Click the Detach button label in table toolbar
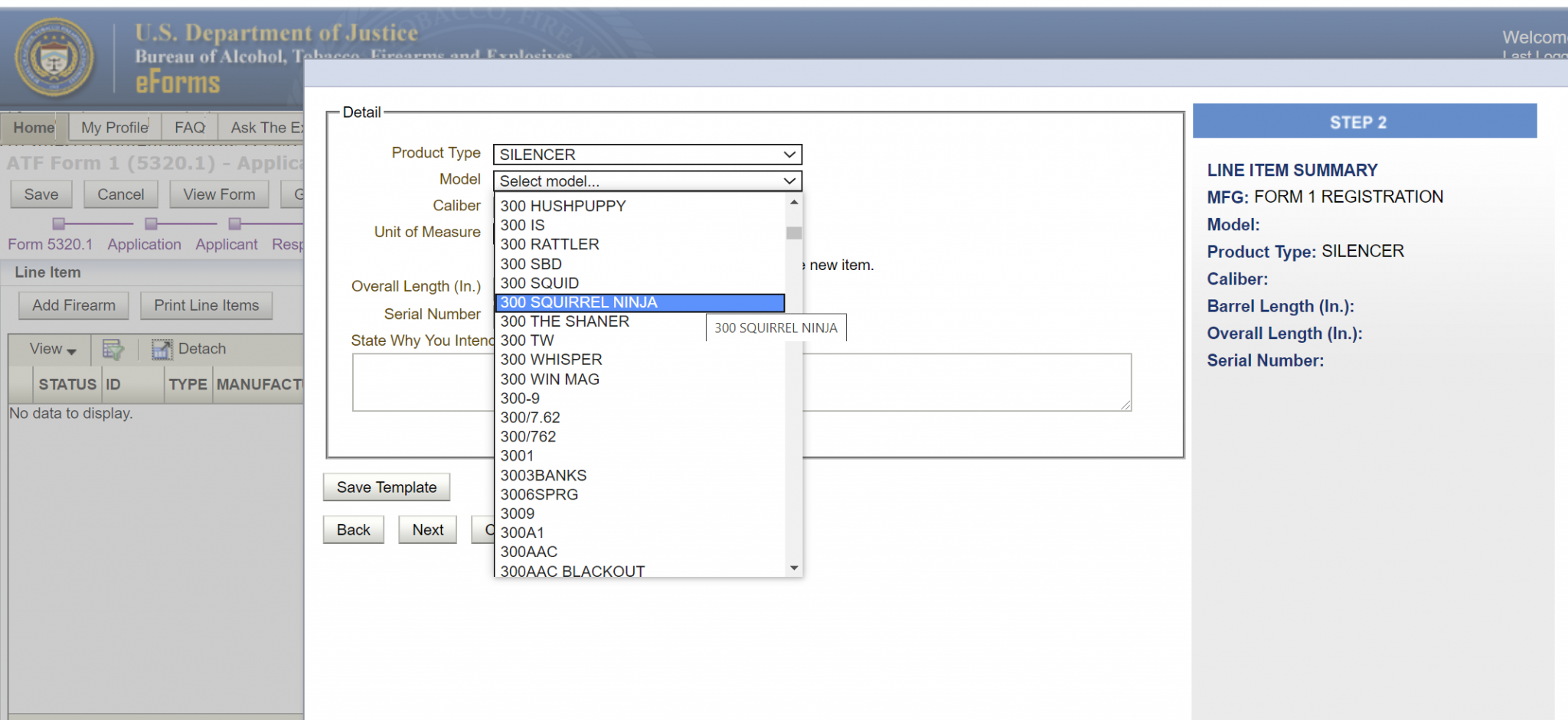 point(202,349)
